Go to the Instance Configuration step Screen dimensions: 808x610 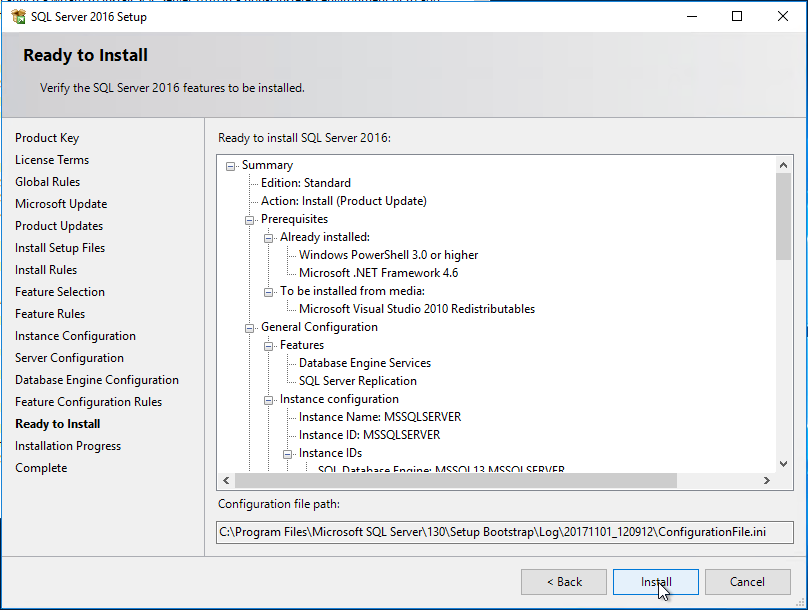(75, 336)
